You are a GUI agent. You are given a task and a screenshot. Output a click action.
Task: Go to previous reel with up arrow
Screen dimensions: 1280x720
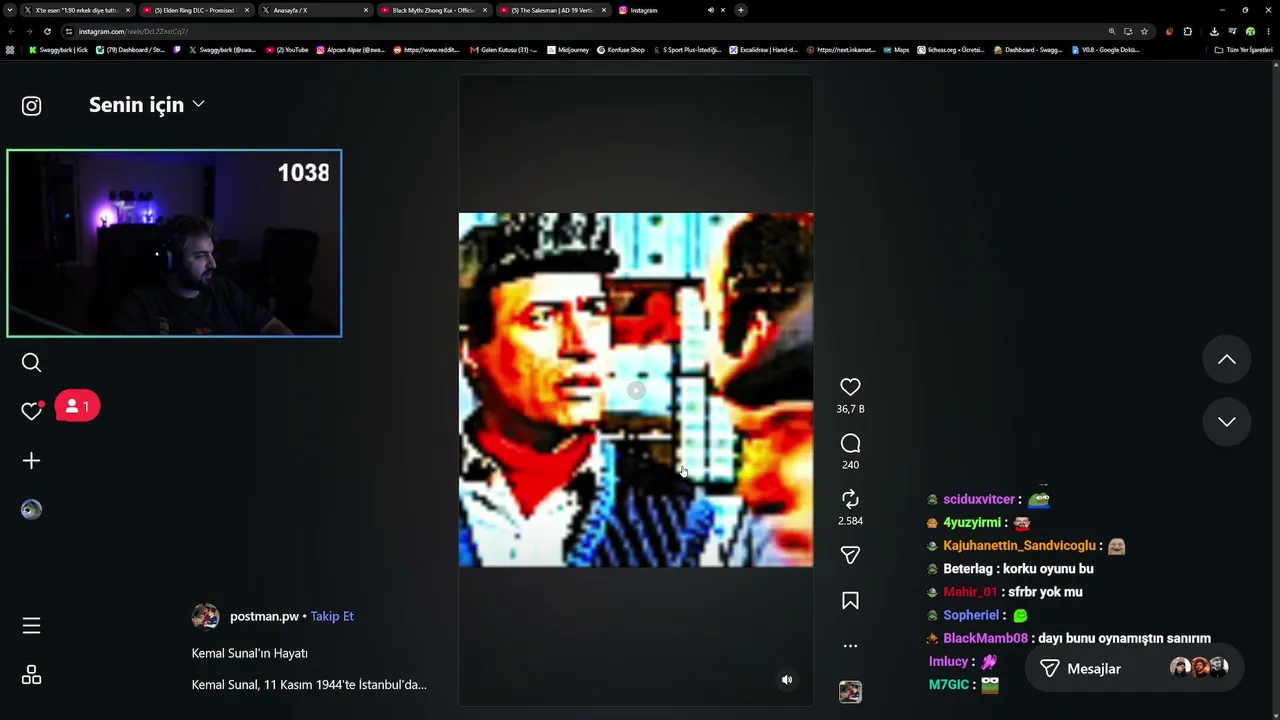[1227, 360]
